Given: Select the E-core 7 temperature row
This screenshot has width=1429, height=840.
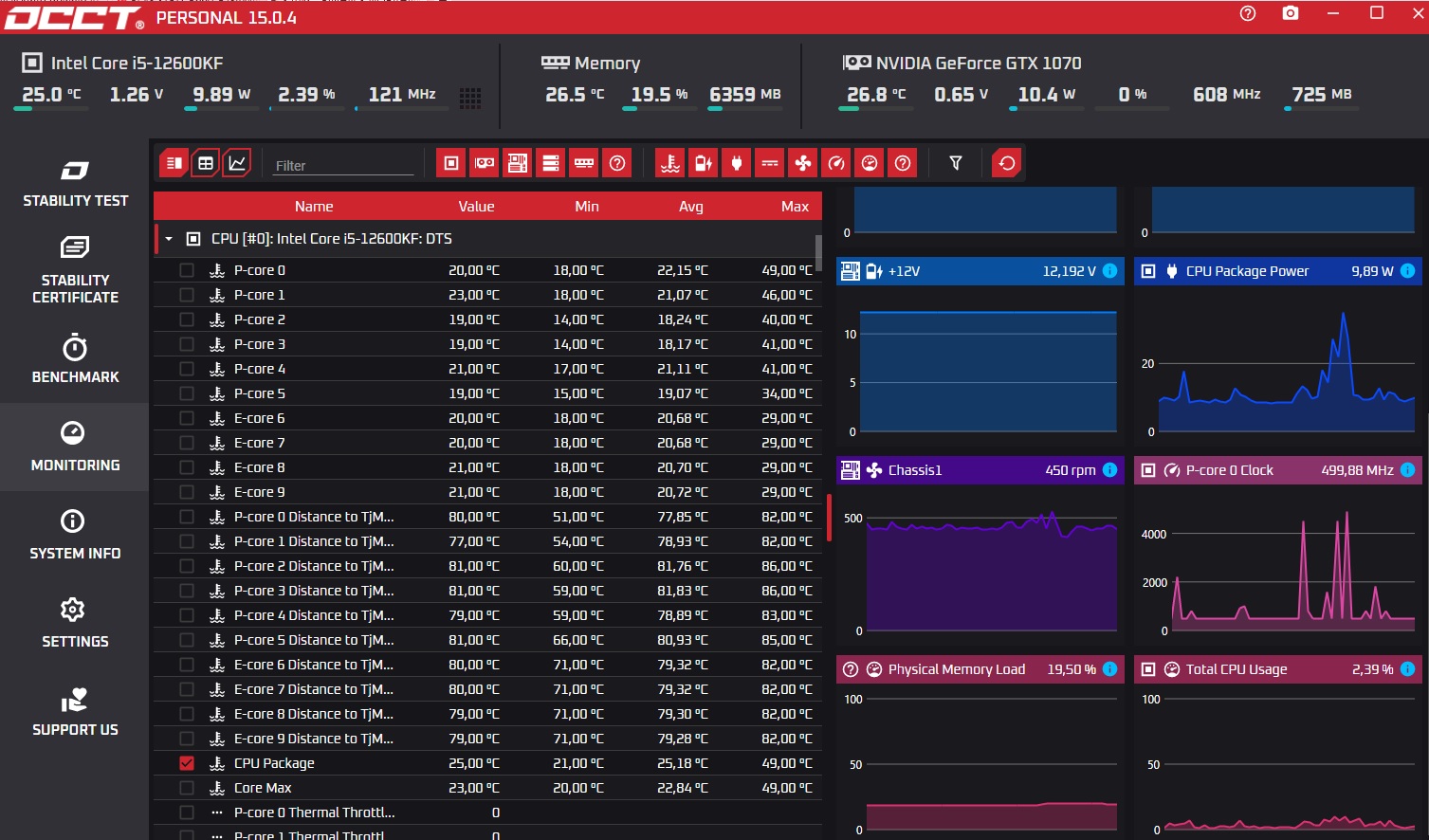Looking at the screenshot, I should [x=487, y=443].
